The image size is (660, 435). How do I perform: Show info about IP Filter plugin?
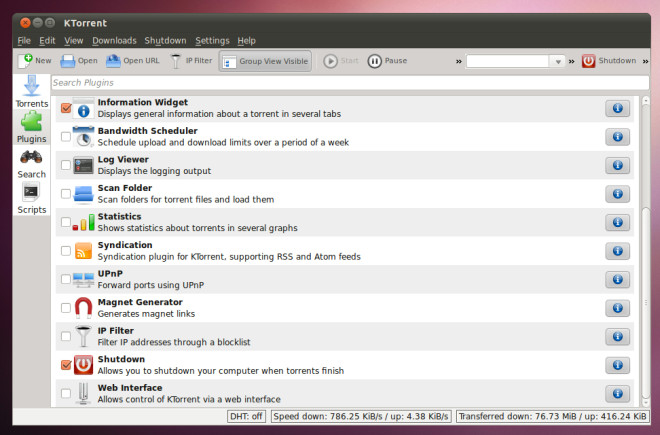[617, 336]
